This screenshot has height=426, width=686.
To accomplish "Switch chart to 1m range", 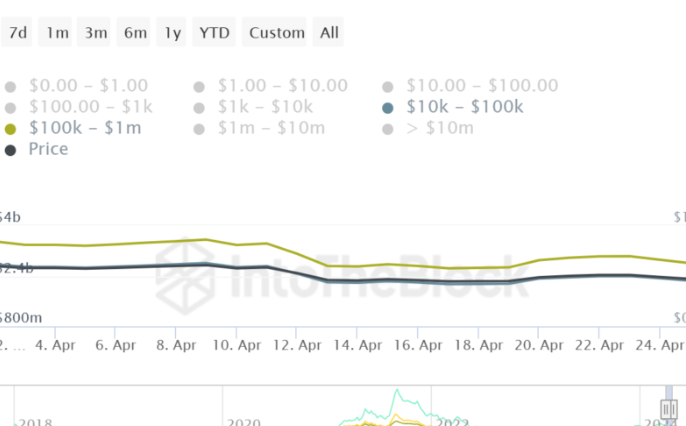I will coord(57,33).
